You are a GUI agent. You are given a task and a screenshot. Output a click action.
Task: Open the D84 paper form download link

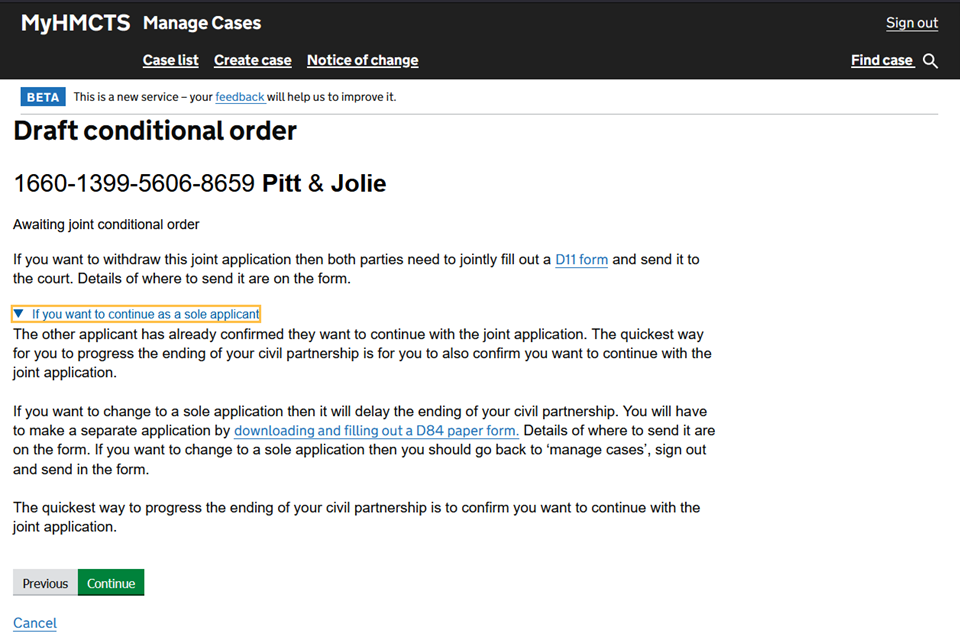pyautogui.click(x=376, y=431)
